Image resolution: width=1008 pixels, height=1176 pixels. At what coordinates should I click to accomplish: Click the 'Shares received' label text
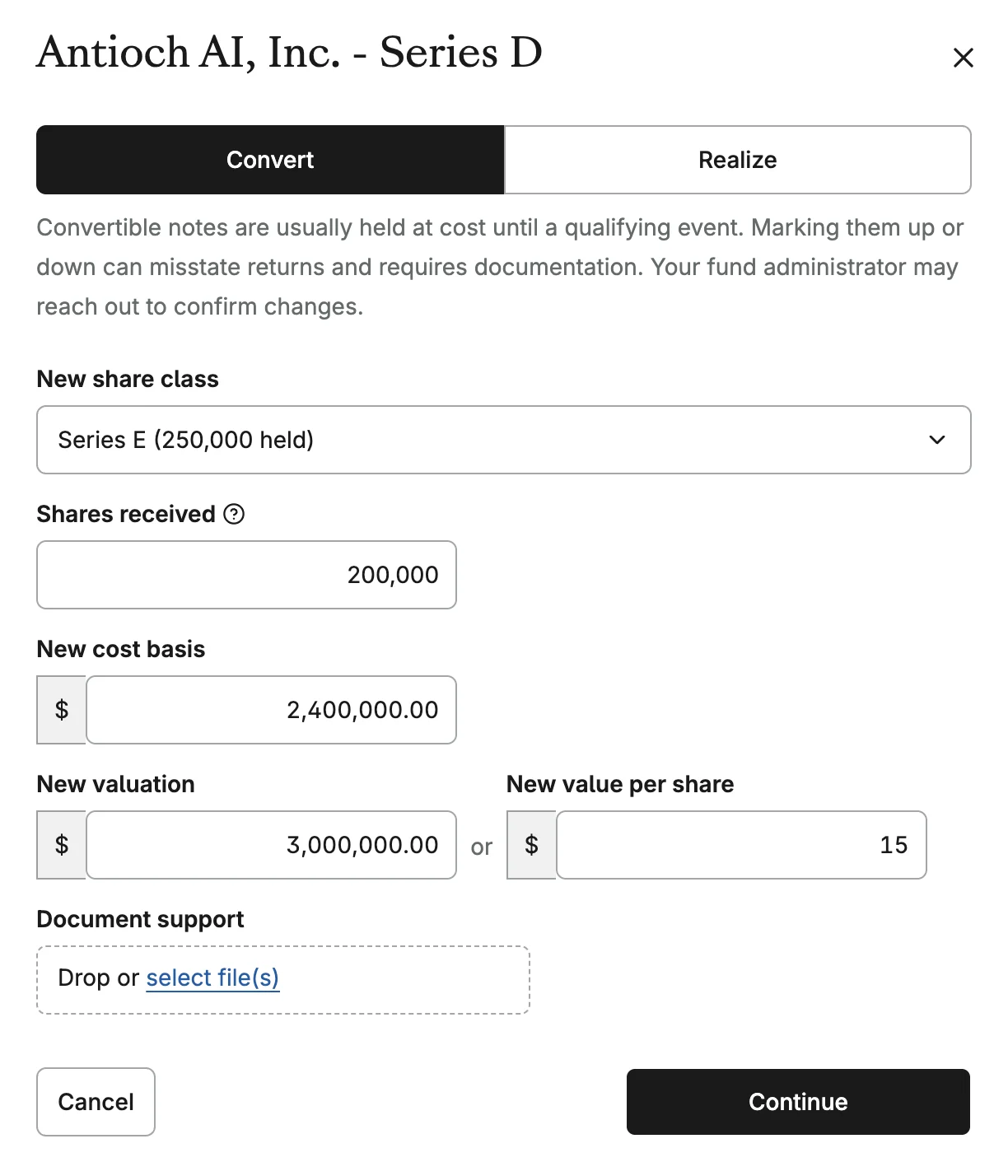[x=126, y=514]
